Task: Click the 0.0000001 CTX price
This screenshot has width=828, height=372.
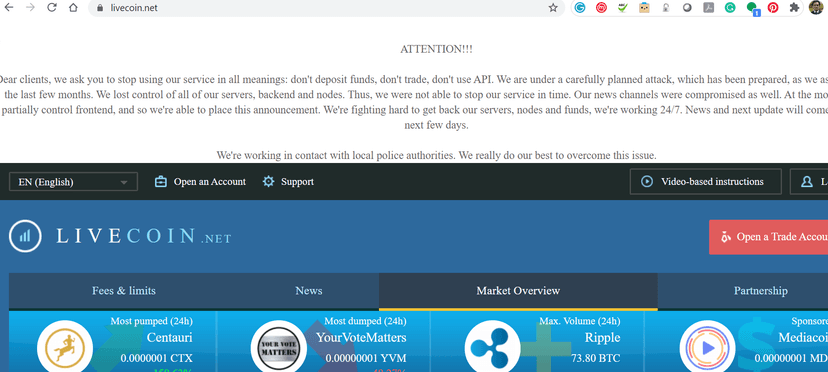Action: coord(156,358)
